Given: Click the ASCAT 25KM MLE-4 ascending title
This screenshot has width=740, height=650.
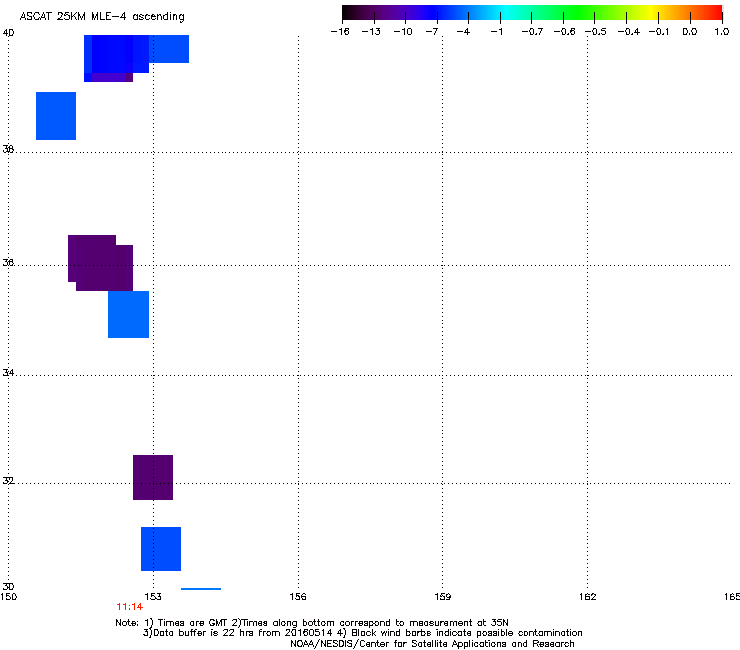Looking at the screenshot, I should tap(102, 17).
